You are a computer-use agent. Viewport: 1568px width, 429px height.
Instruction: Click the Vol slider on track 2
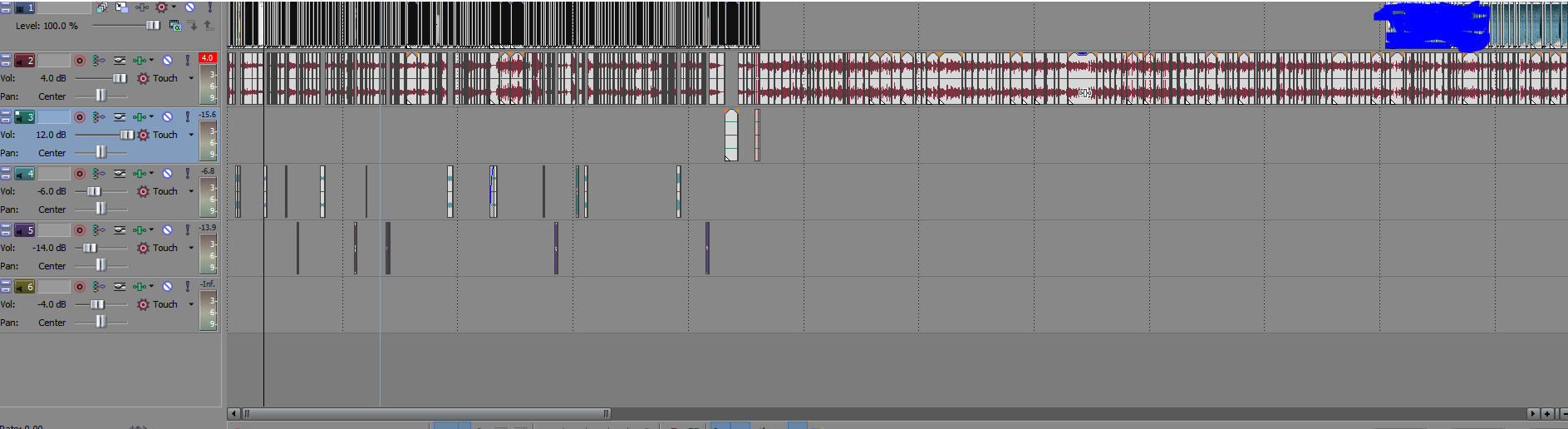120,78
